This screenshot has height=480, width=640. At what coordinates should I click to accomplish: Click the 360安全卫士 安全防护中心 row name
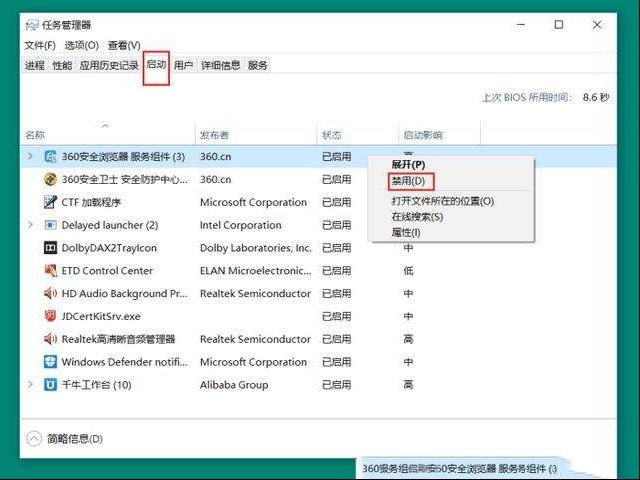[x=124, y=179]
